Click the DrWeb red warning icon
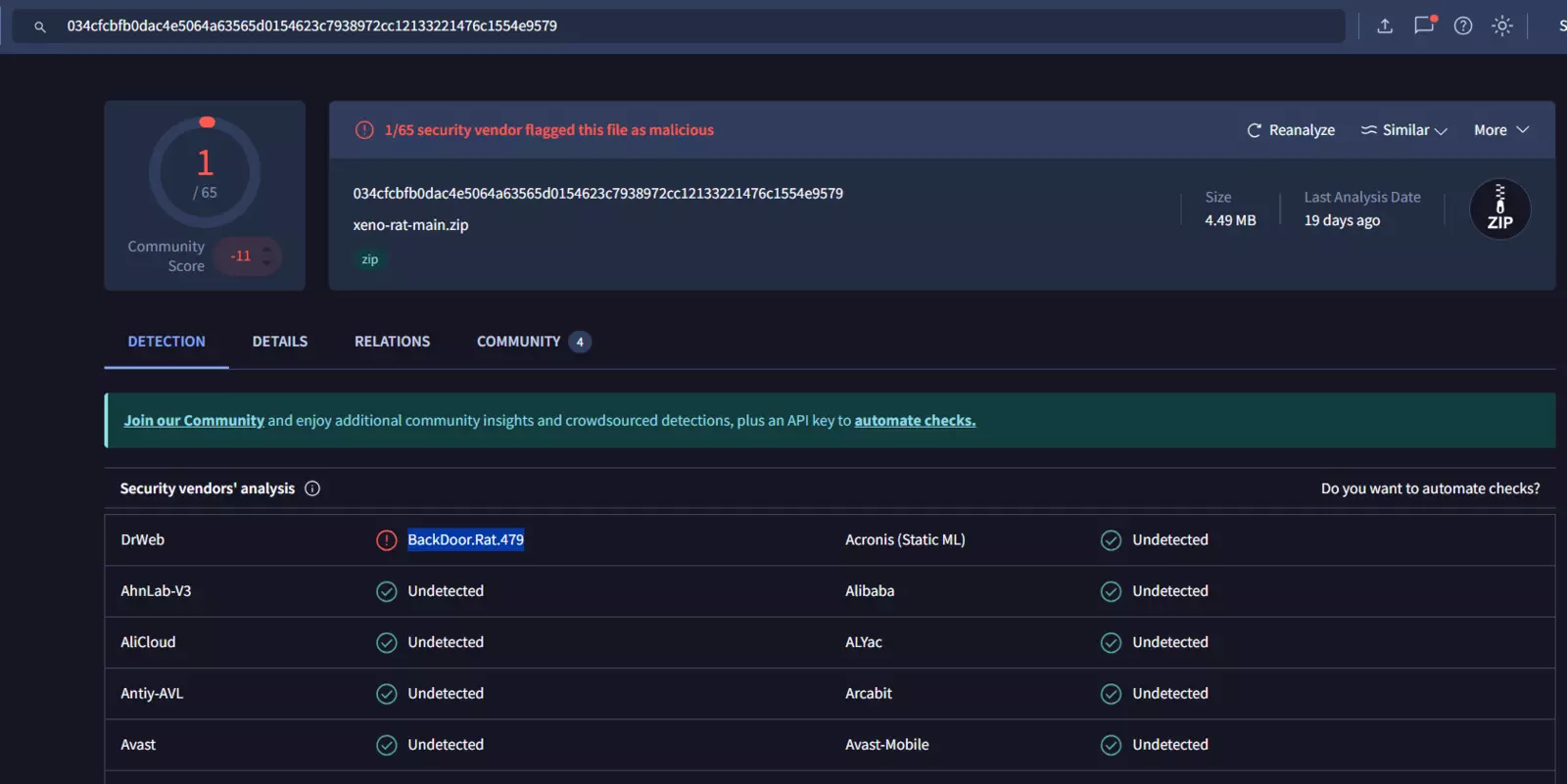Image resolution: width=1567 pixels, height=784 pixels. (387, 540)
